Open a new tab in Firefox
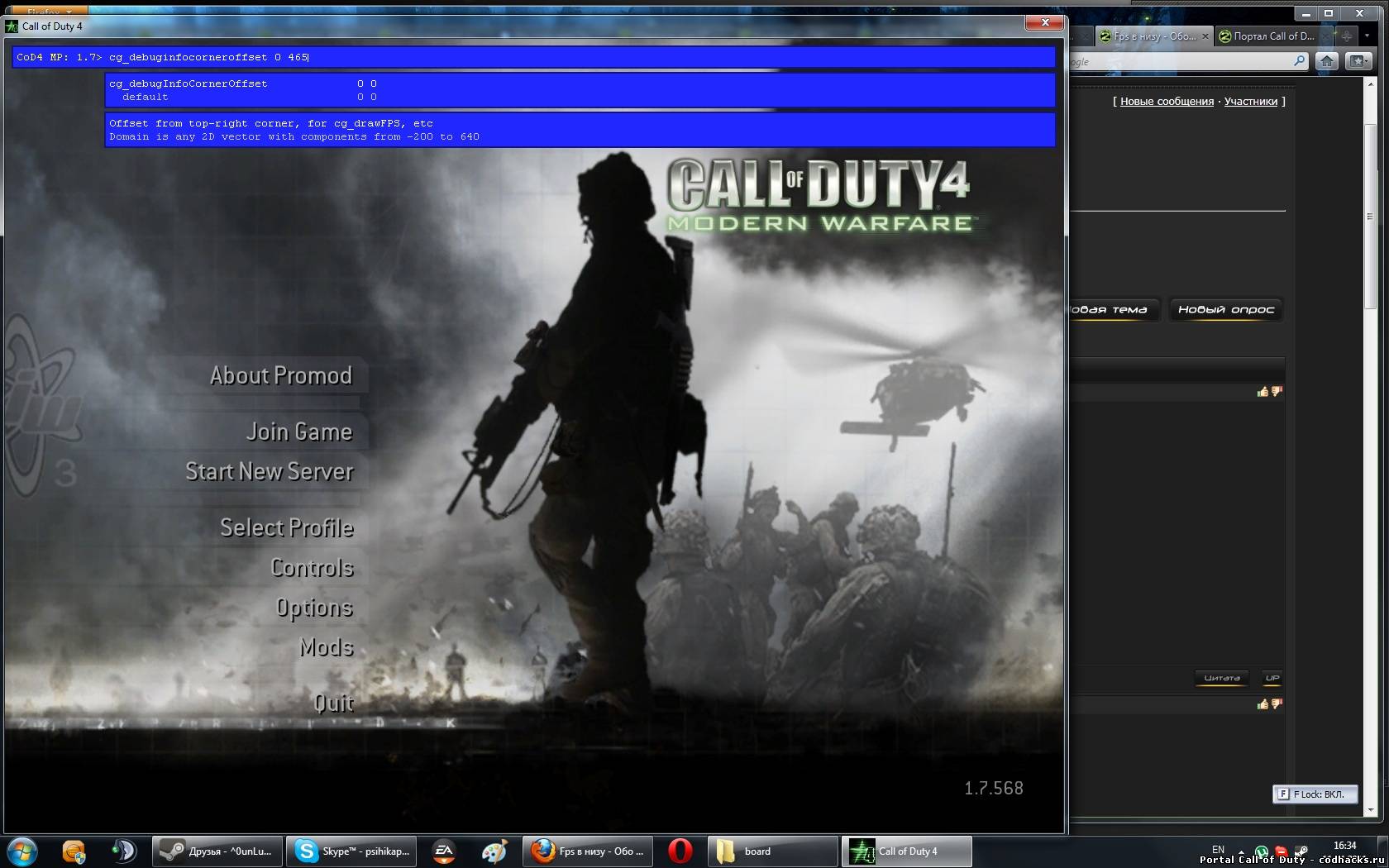This screenshot has width=1389, height=868. click(x=1346, y=36)
